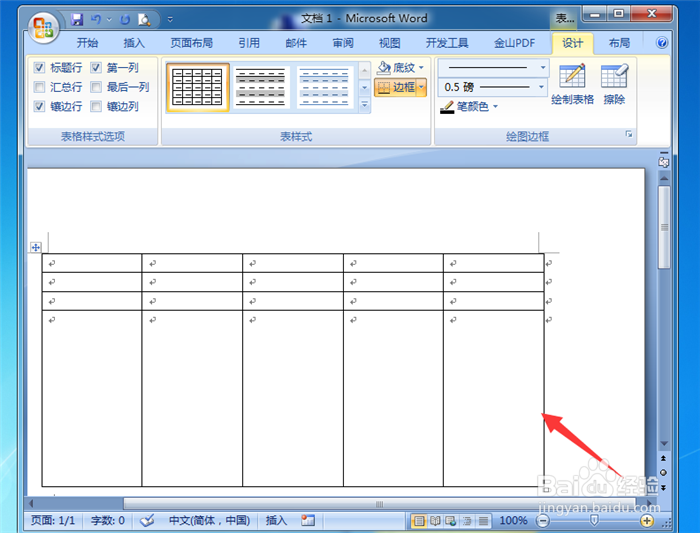Image resolution: width=700 pixels, height=533 pixels.
Task: Click the spelling check status icon
Action: [146, 520]
